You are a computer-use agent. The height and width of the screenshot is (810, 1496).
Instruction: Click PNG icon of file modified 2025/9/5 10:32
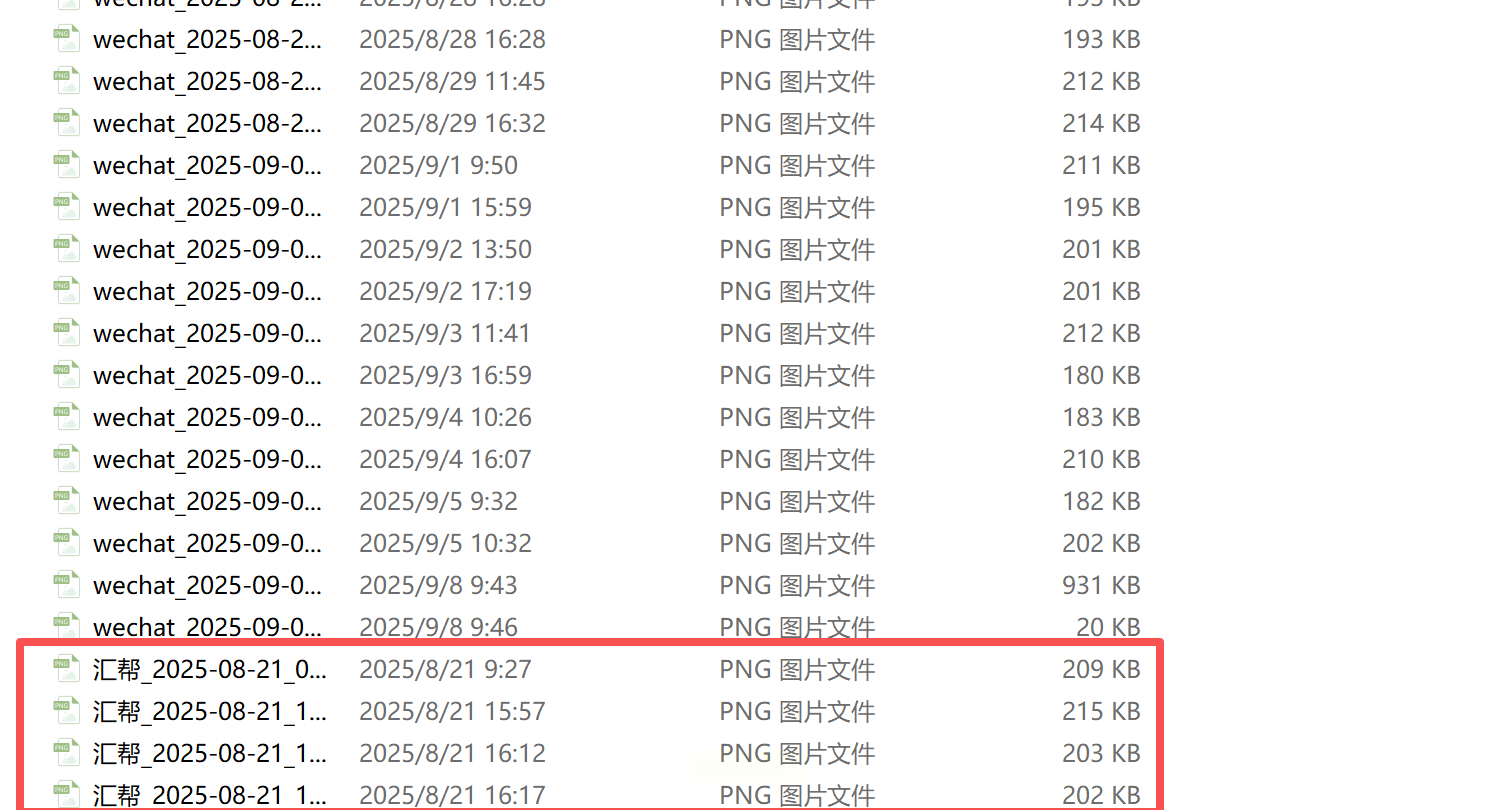(67, 542)
